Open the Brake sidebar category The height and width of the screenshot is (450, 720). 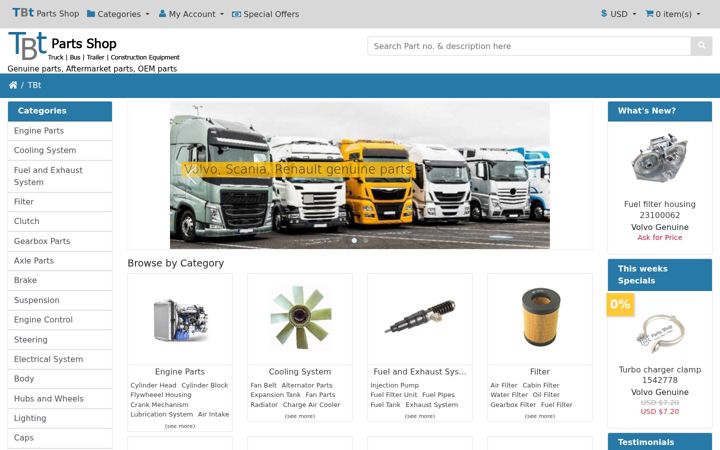[60, 280]
